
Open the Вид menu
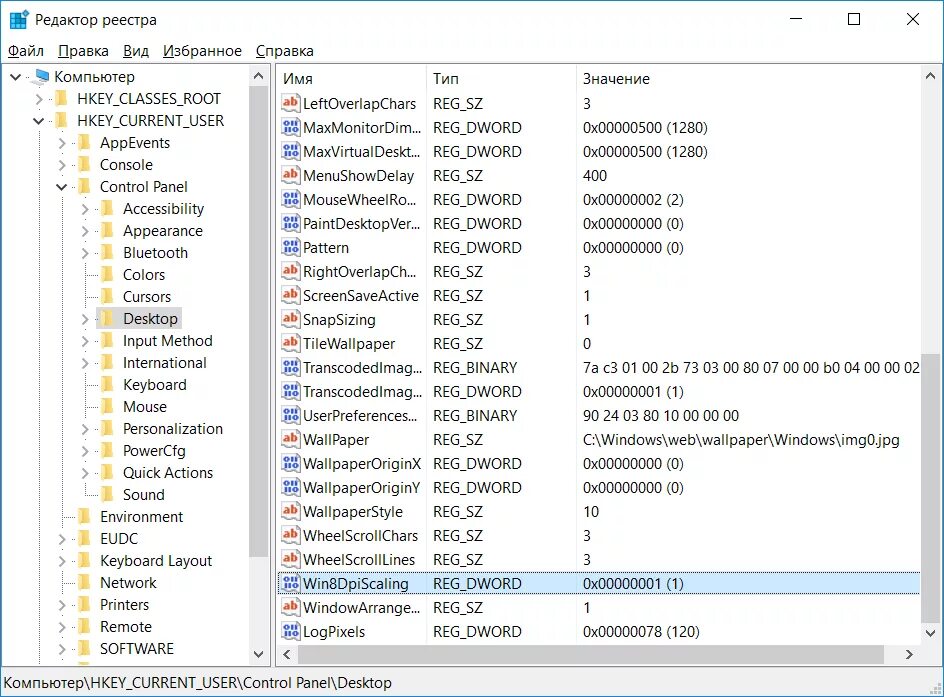pyautogui.click(x=135, y=51)
